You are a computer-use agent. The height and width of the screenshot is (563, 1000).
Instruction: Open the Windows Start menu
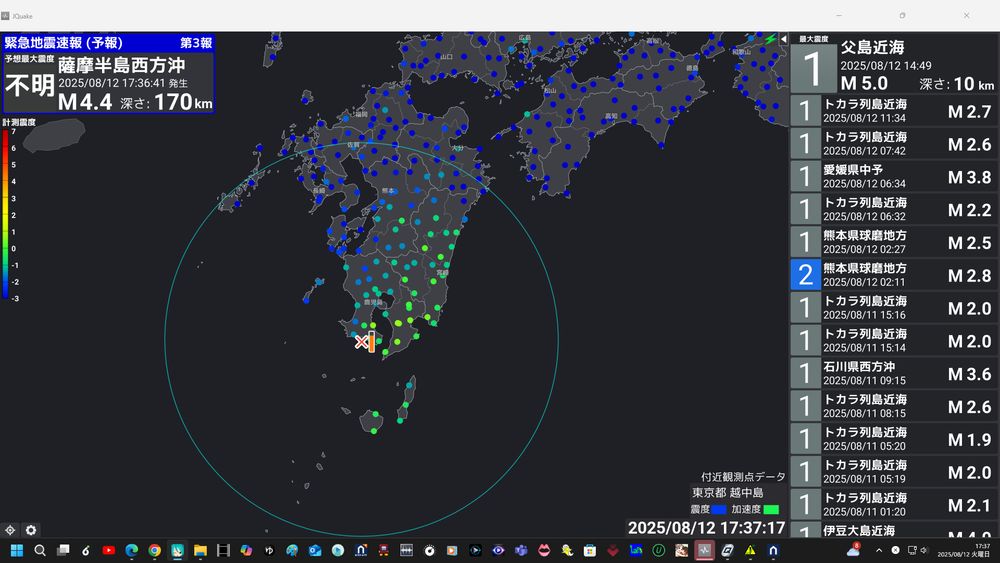click(17, 550)
